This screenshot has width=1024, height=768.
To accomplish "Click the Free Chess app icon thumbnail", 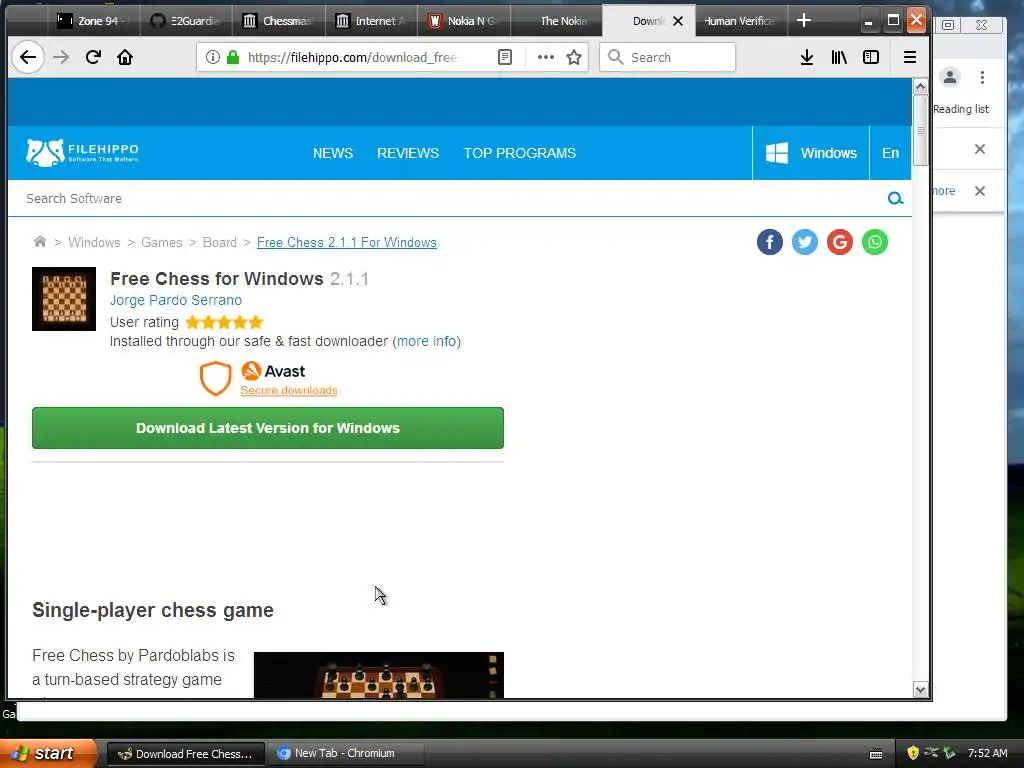I will [x=64, y=299].
